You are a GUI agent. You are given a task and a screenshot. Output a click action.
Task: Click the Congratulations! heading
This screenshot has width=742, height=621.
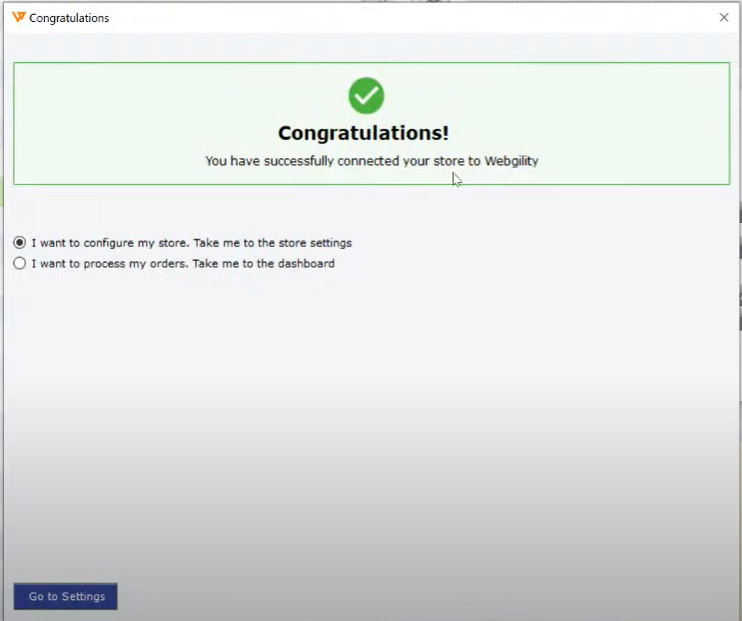tap(363, 133)
